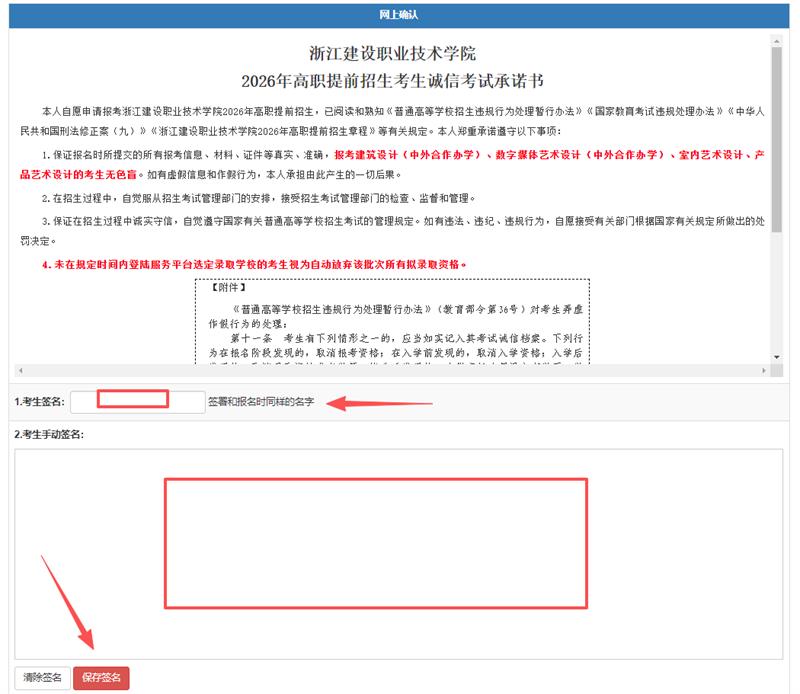Select the 网上确认 header bar

[x=399, y=15]
